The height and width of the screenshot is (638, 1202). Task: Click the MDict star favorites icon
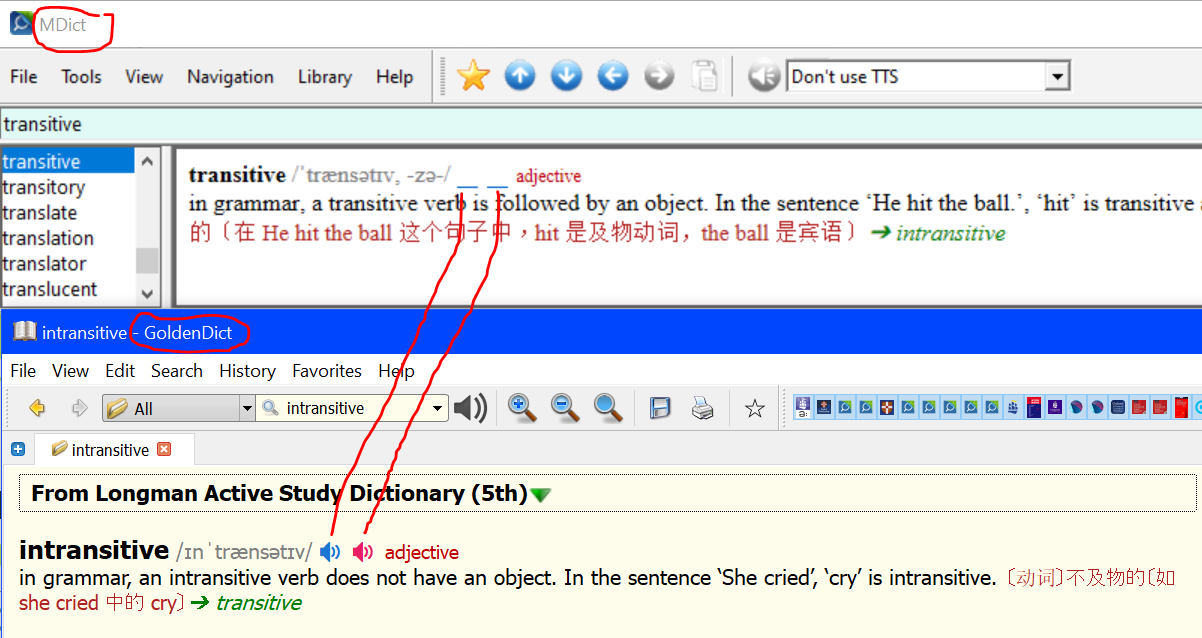click(473, 76)
